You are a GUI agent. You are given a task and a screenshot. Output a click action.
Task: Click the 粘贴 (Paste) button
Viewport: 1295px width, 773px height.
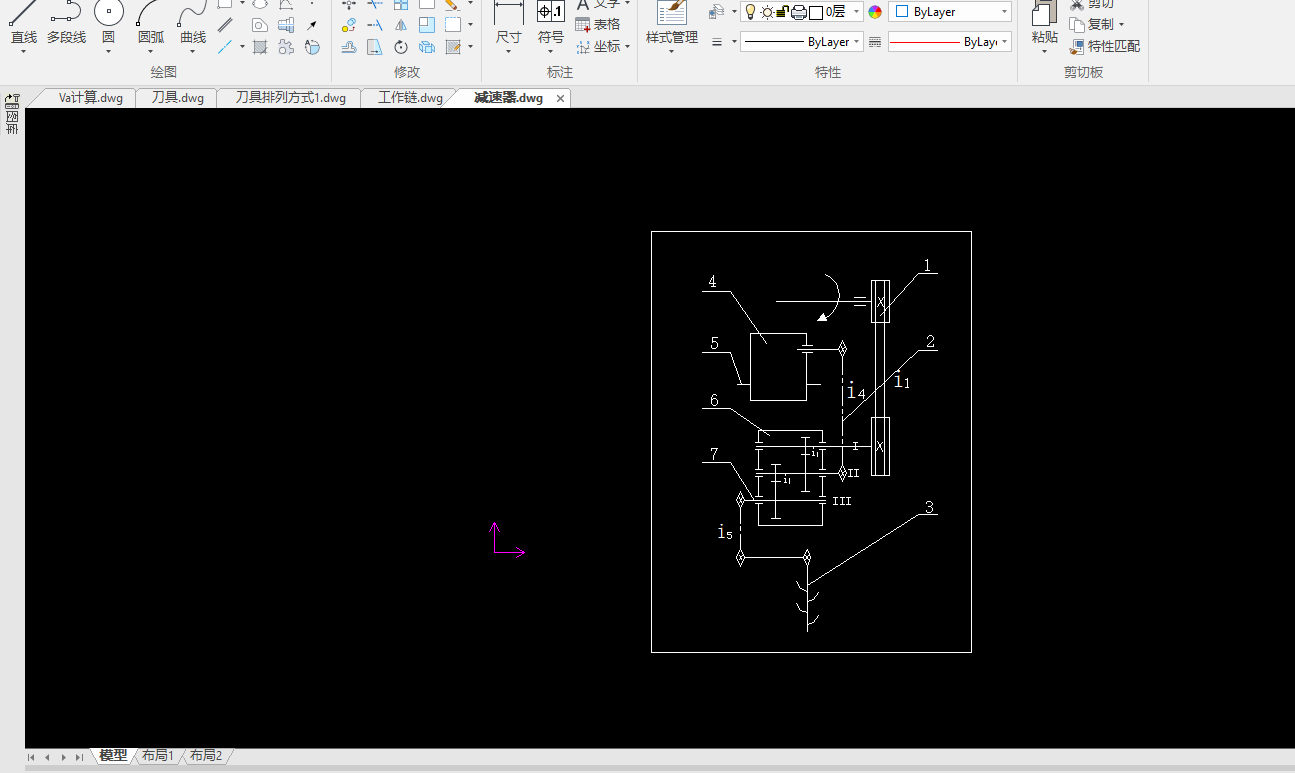pyautogui.click(x=1044, y=24)
